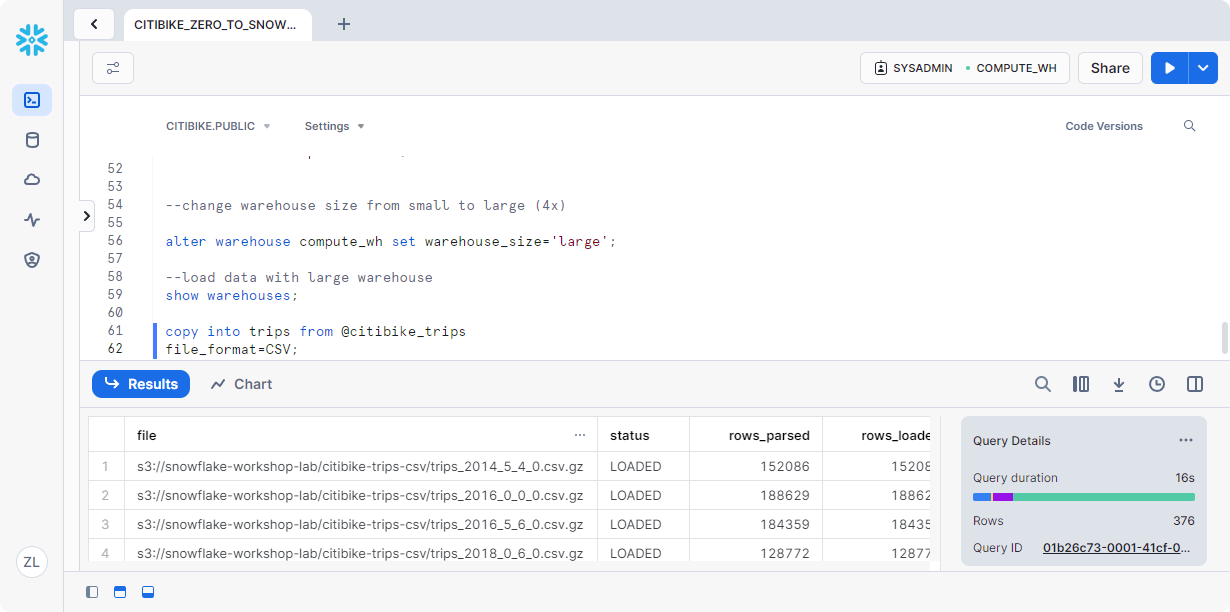Click the Snowflake logo icon
Viewport: 1230px width, 612px height.
pos(32,40)
